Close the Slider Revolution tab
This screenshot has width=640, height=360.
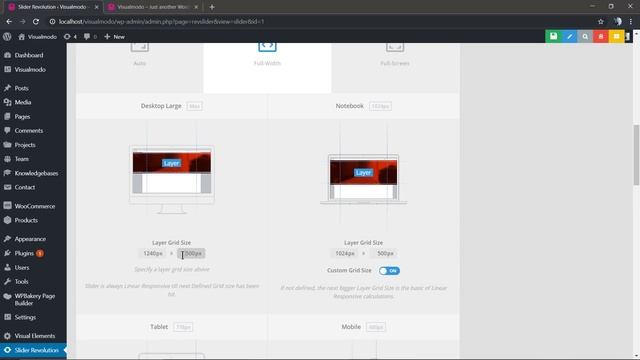tap(96, 7)
